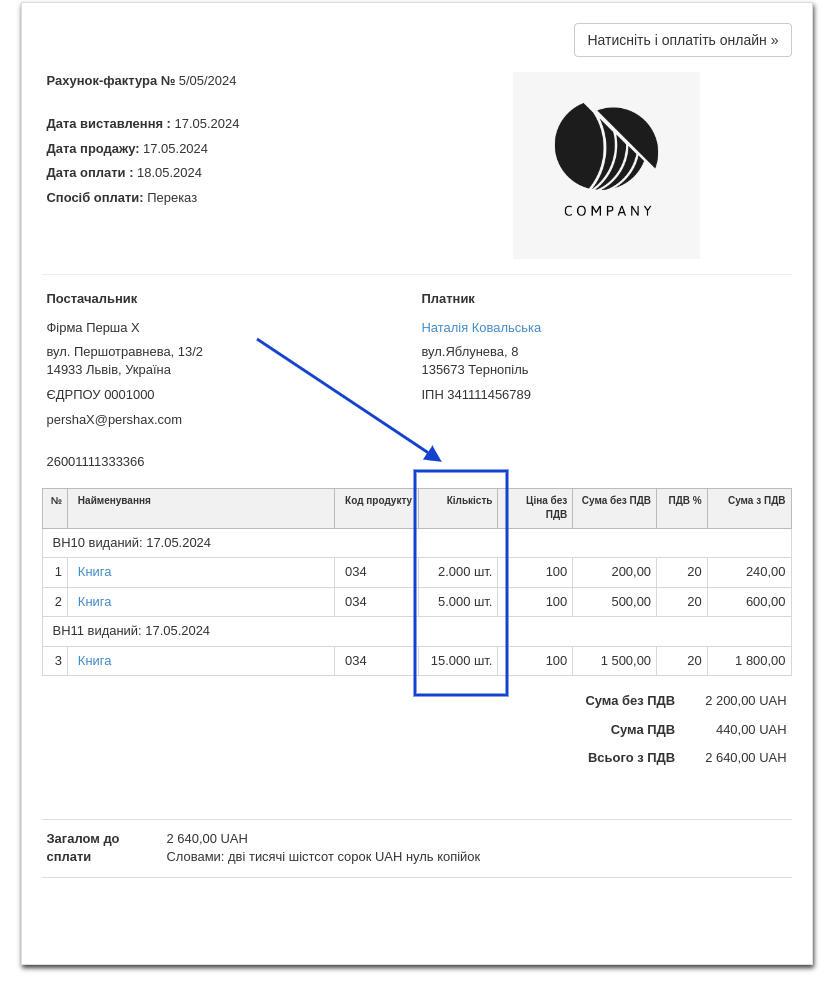838x985 pixels.
Task: Open the Книга link in row 1
Action: (x=94, y=572)
